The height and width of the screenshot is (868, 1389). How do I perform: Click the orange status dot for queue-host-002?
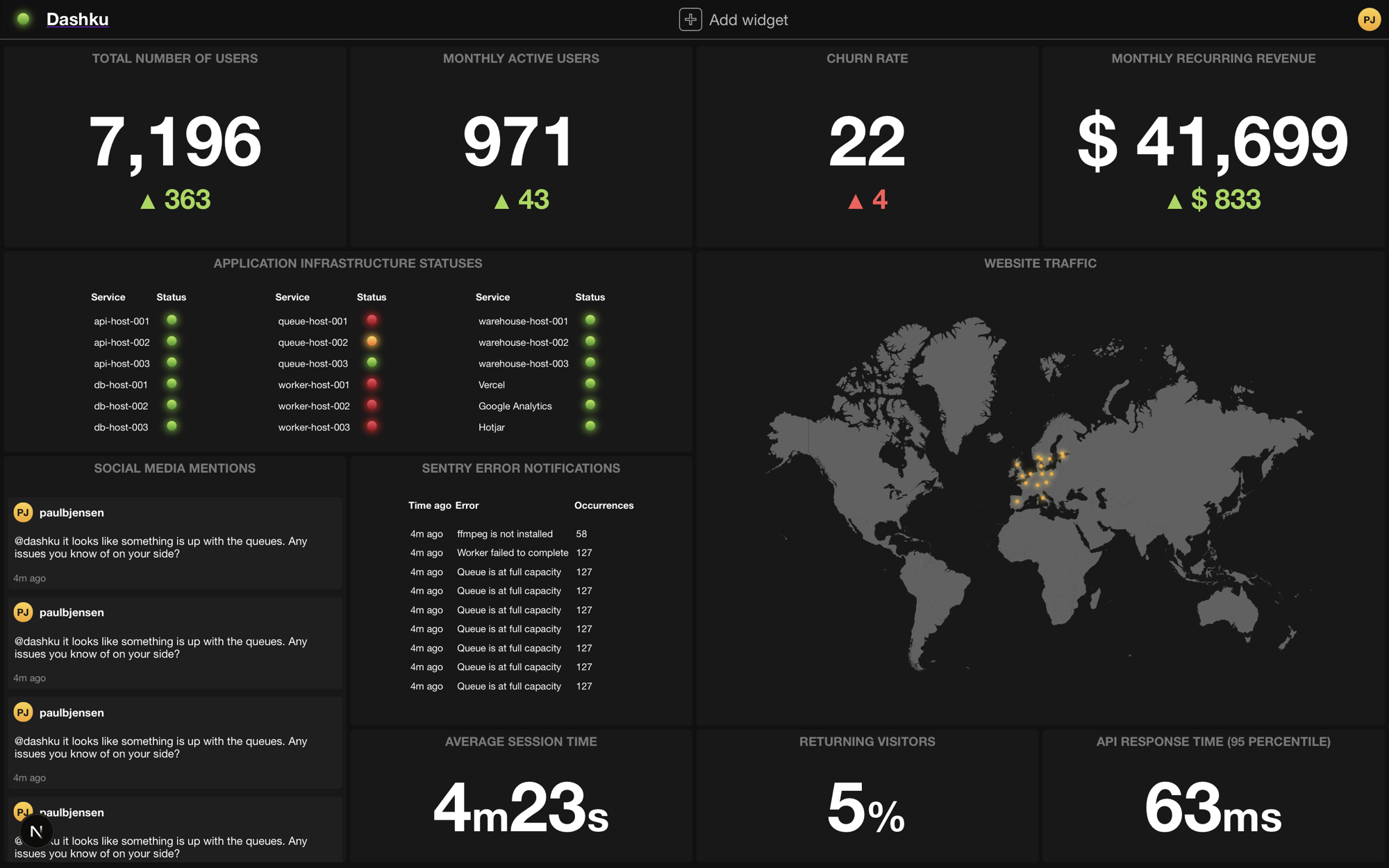(x=372, y=342)
